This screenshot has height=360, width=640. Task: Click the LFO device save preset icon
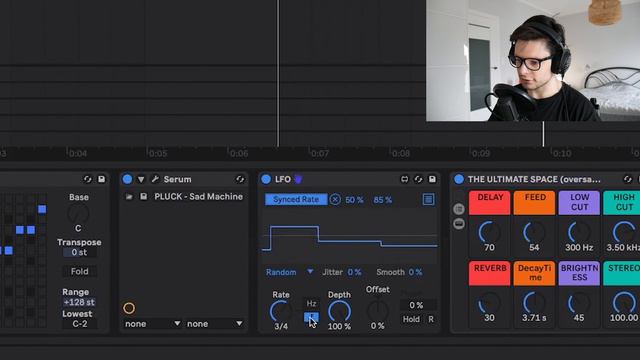point(432,179)
